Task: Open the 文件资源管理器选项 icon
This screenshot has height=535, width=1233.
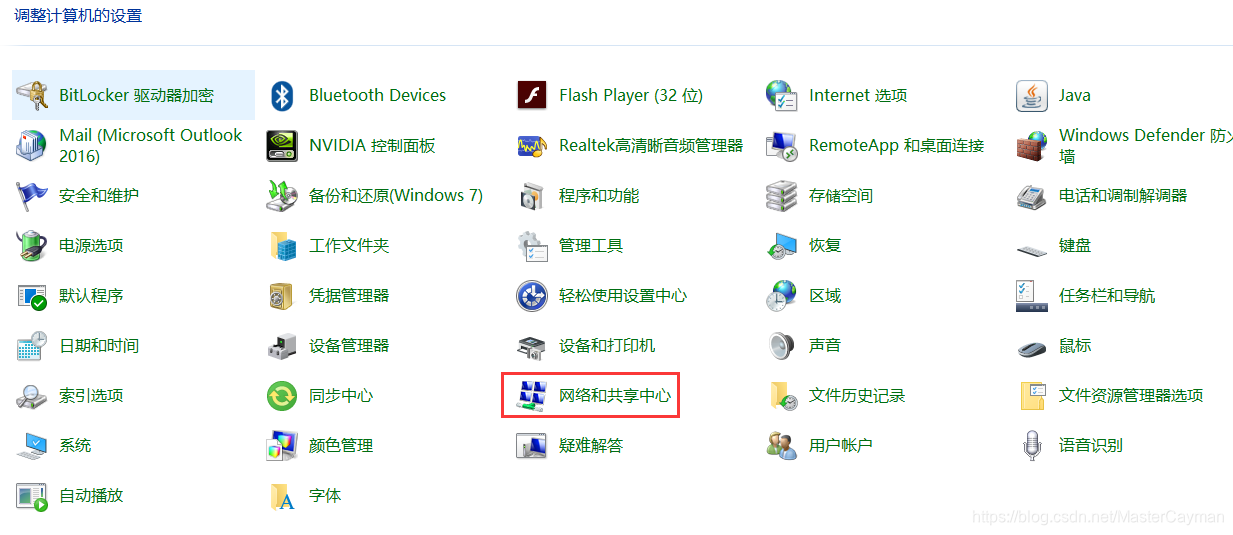Action: point(1032,396)
